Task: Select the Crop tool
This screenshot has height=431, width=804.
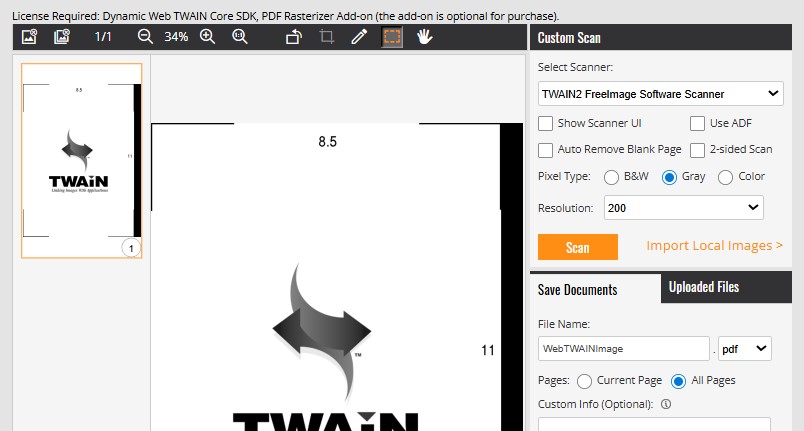Action: [x=327, y=37]
